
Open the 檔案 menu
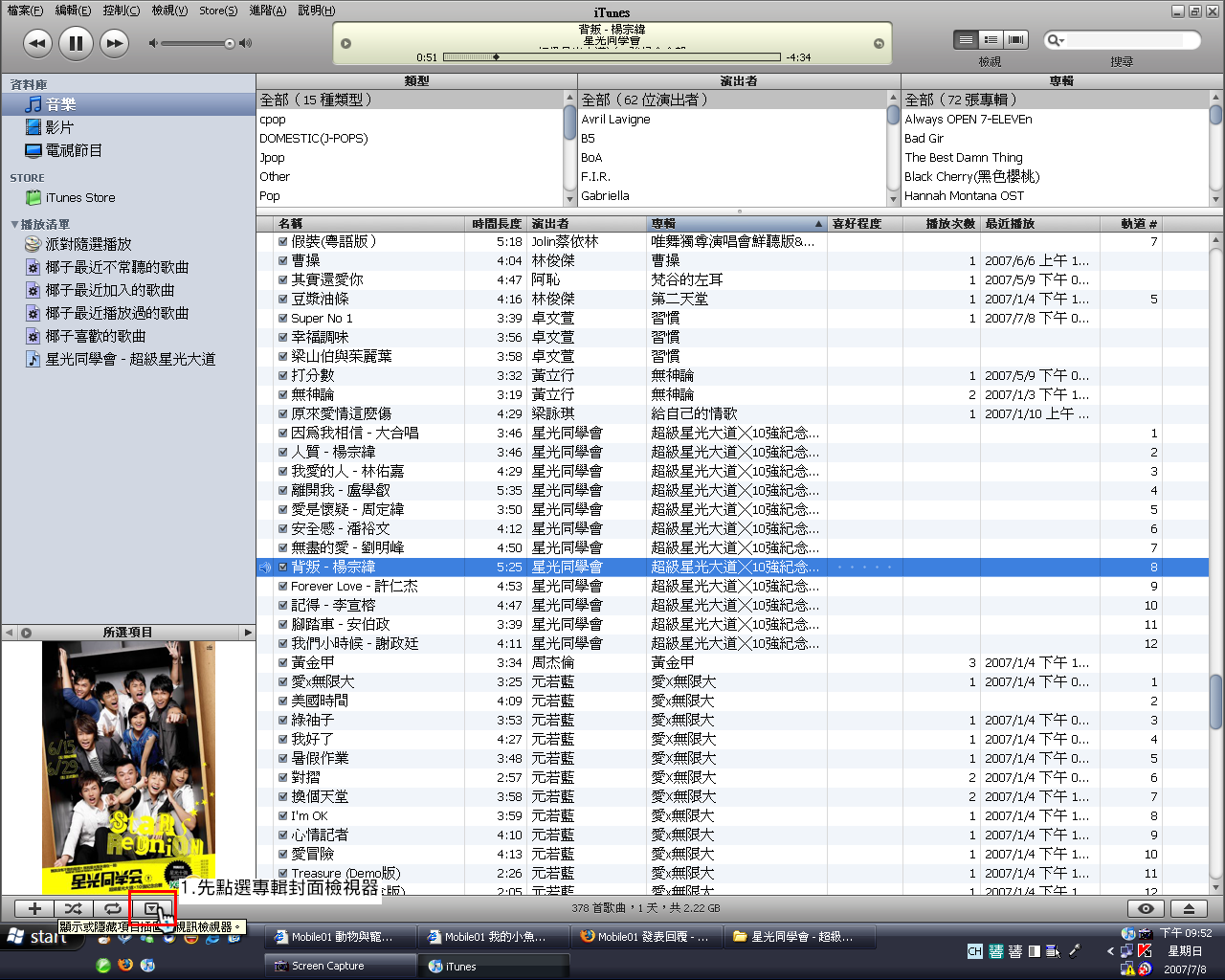25,11
